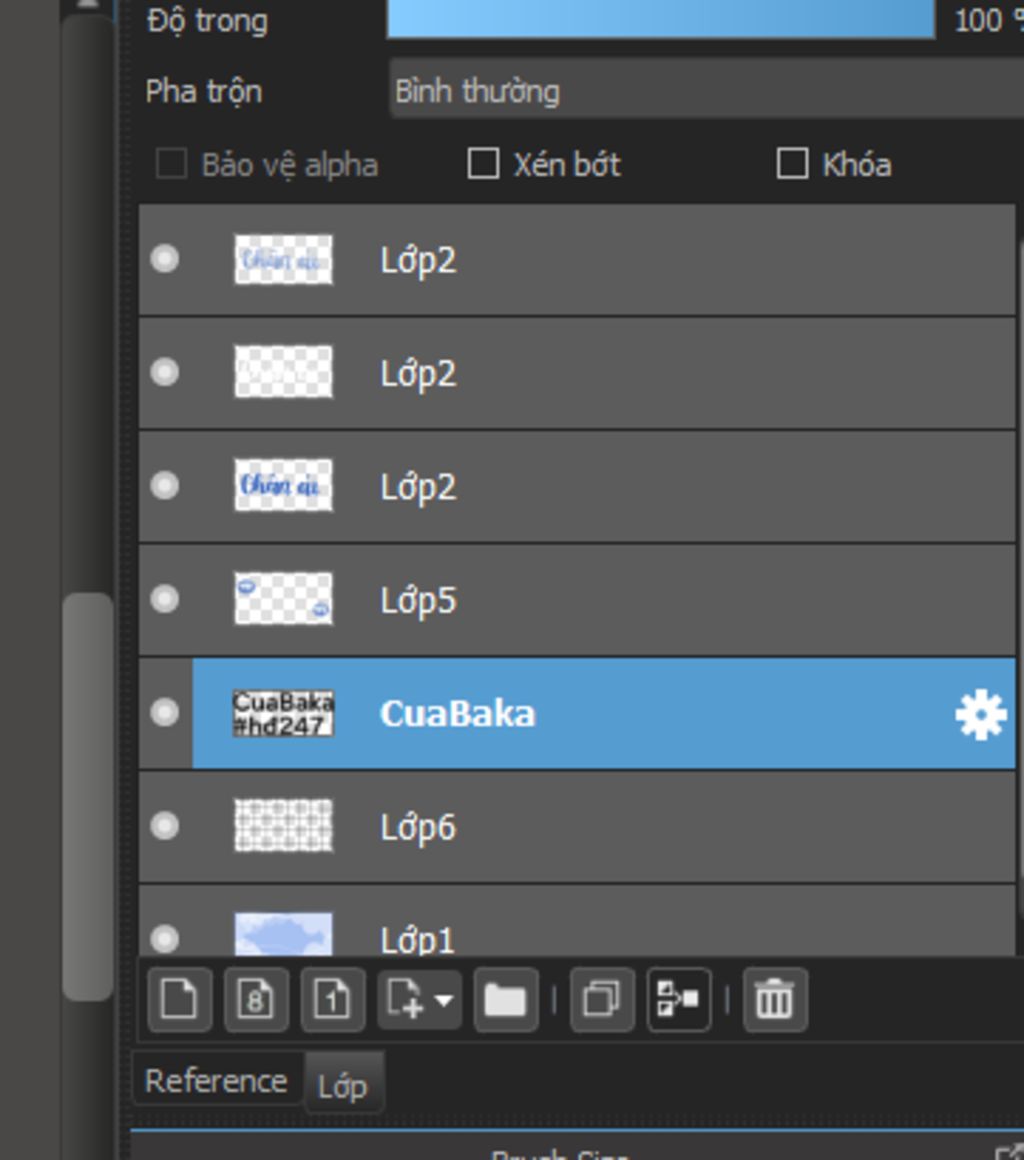
Task: Duplicate the selected layer
Action: pos(601,999)
